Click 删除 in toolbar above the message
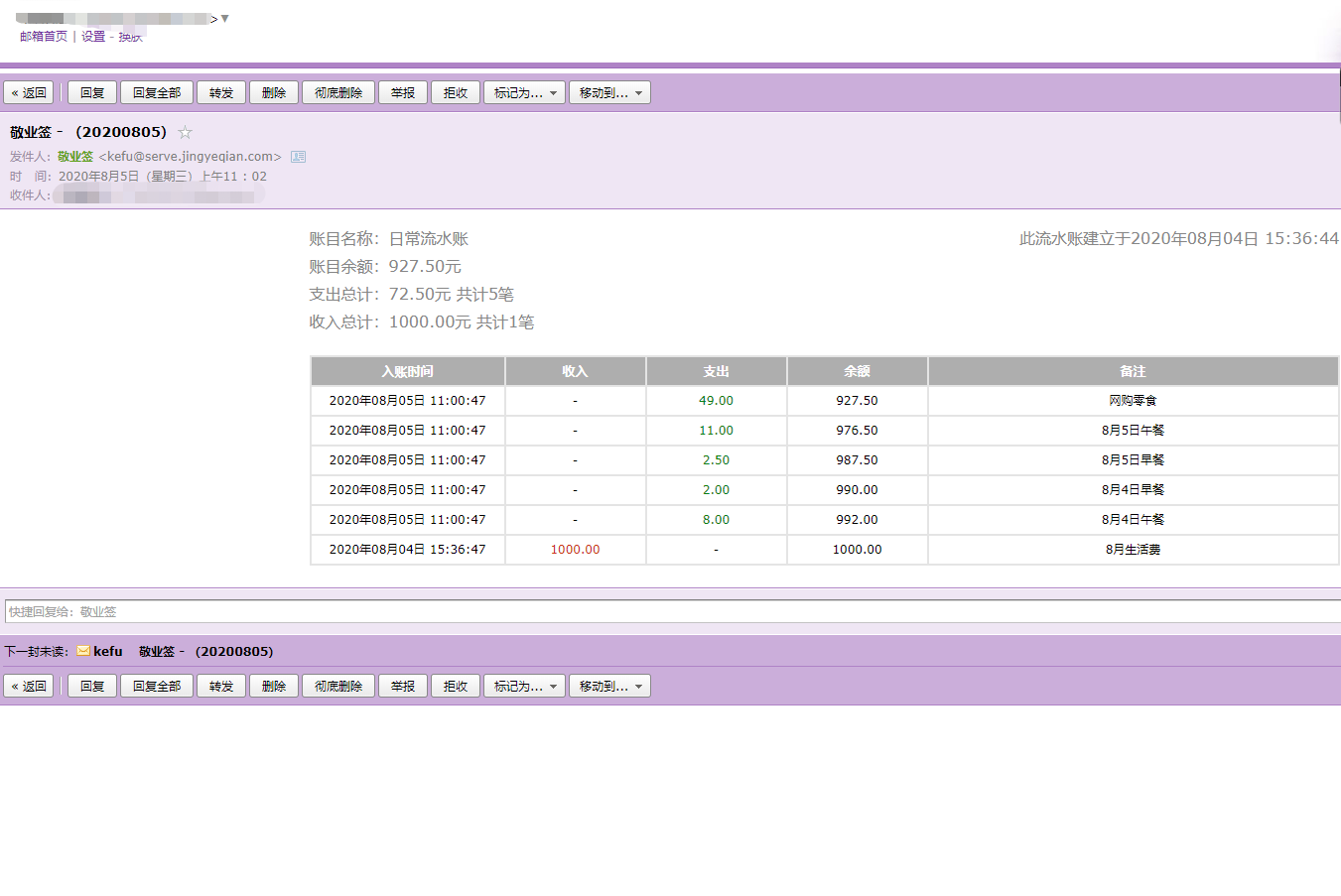1341x896 pixels. [274, 92]
